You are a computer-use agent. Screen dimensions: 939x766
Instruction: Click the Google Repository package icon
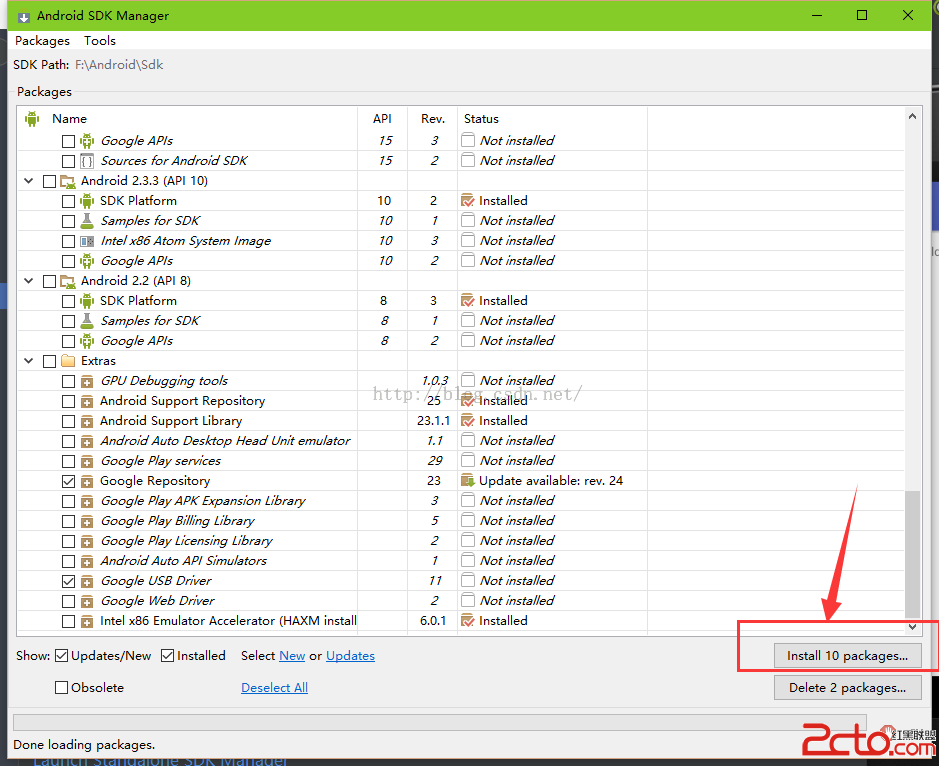pyautogui.click(x=87, y=481)
